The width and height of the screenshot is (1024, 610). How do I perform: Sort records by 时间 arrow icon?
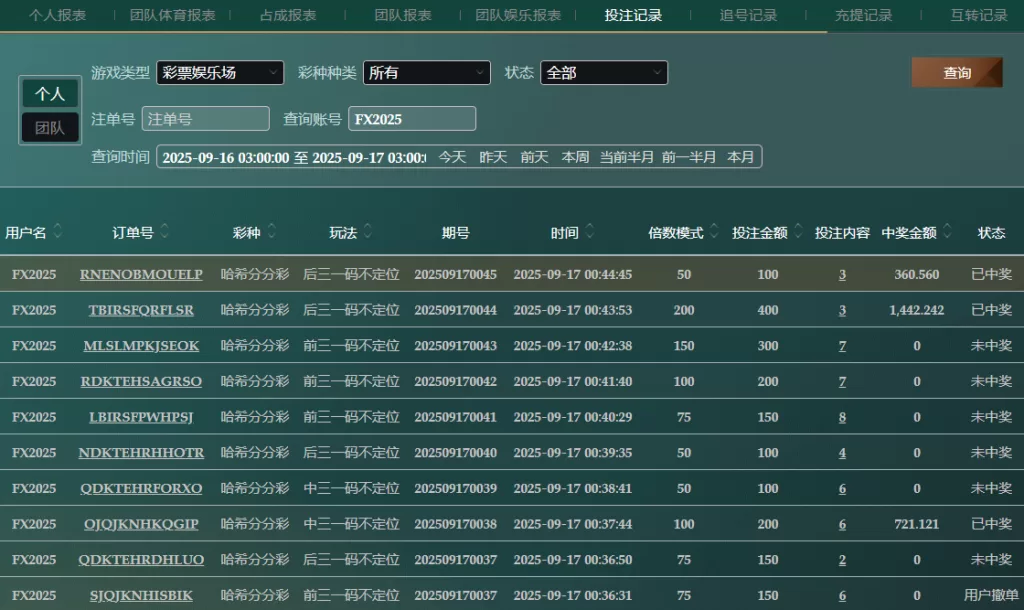point(590,232)
